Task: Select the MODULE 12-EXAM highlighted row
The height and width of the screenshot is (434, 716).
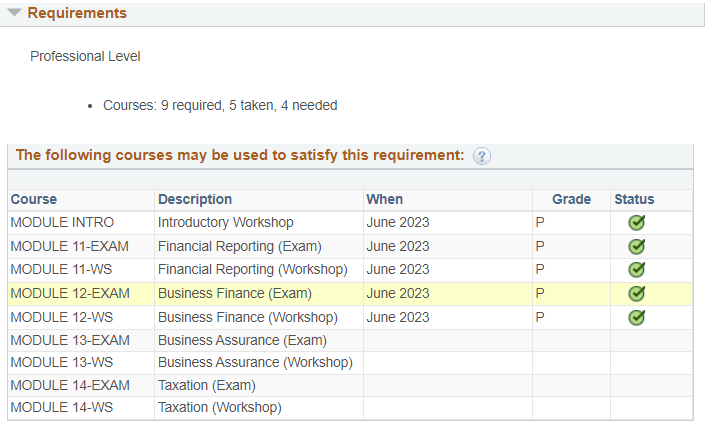Action: (x=350, y=293)
